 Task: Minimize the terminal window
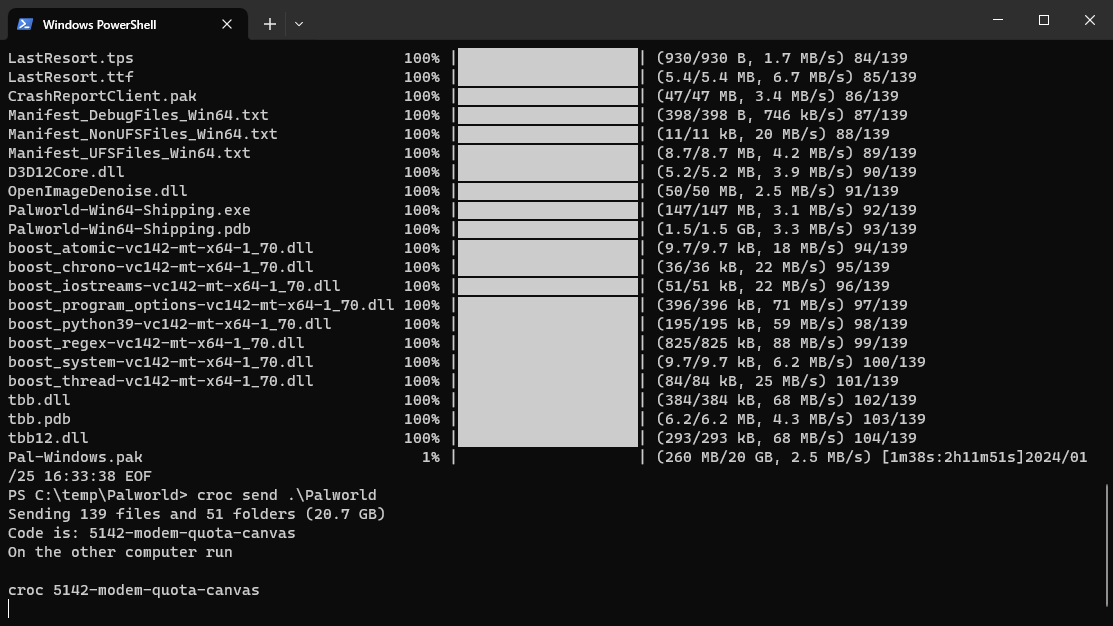(x=998, y=20)
